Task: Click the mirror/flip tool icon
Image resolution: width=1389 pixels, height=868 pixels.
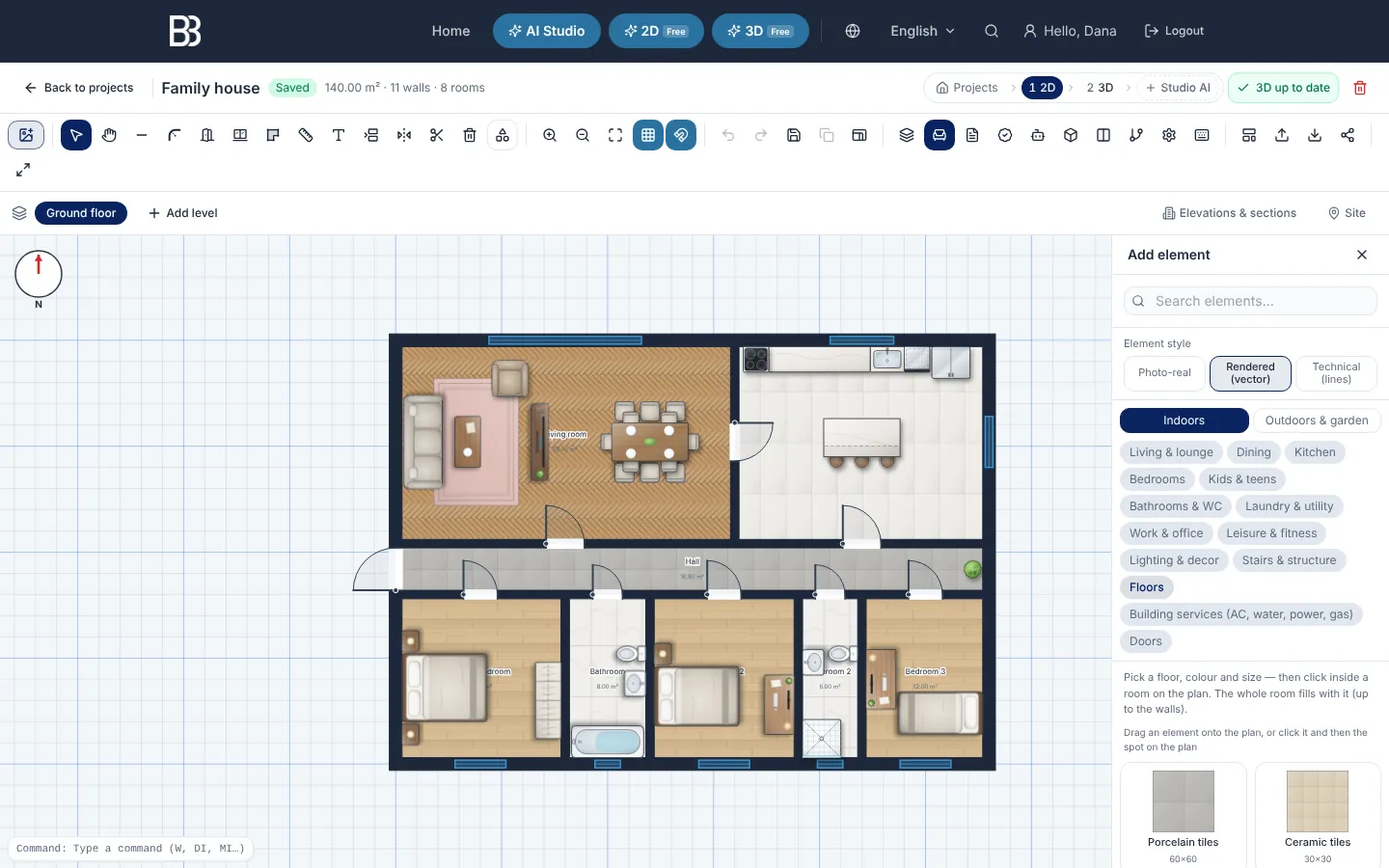Action: point(404,135)
